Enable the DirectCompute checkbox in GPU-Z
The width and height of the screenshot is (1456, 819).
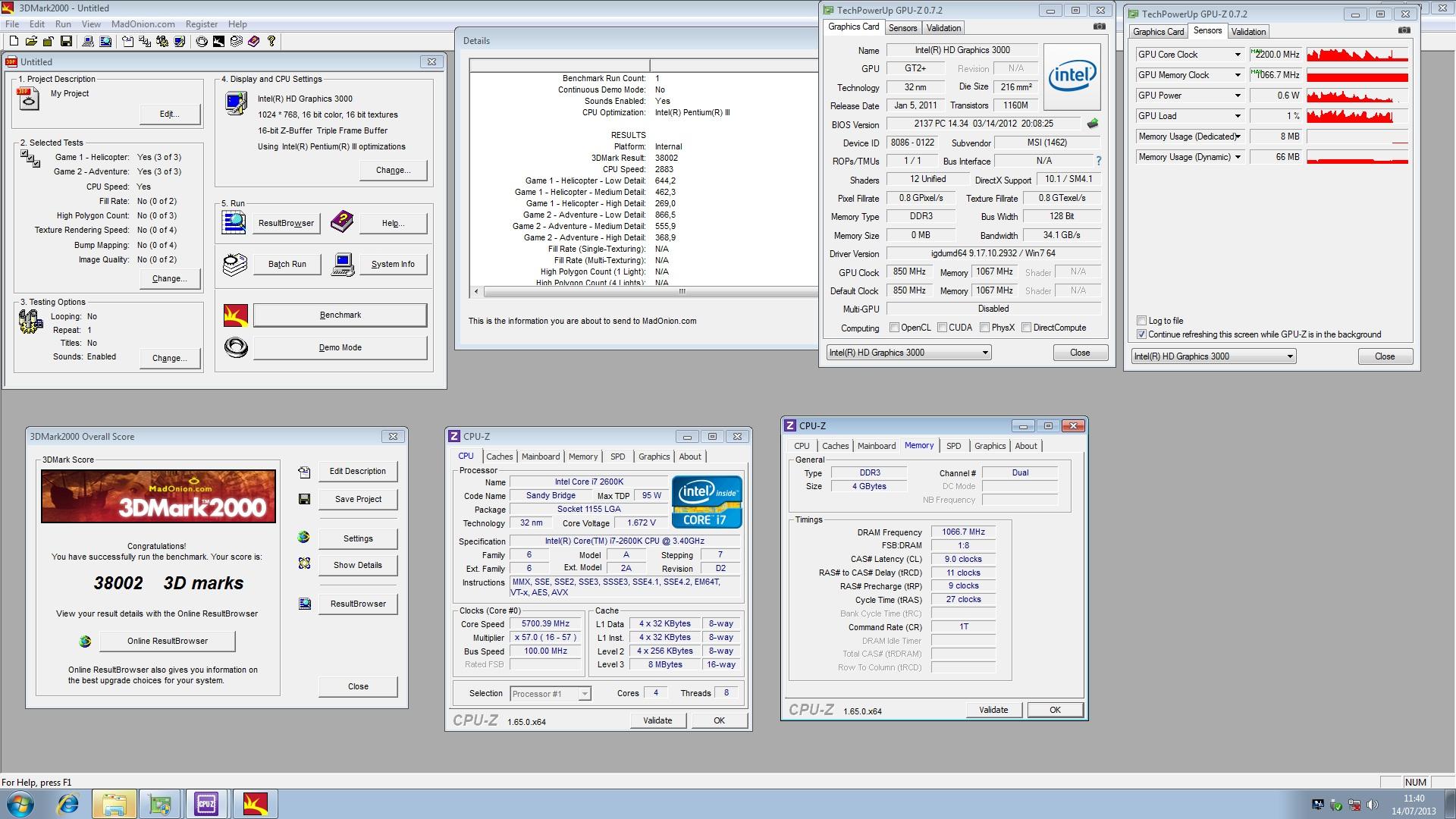click(1026, 328)
